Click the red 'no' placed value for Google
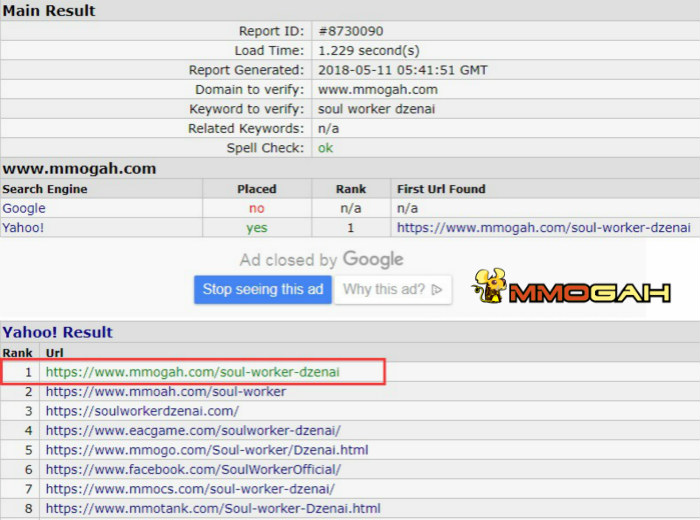Viewport: 700px width, 520px height. pyautogui.click(x=257, y=208)
